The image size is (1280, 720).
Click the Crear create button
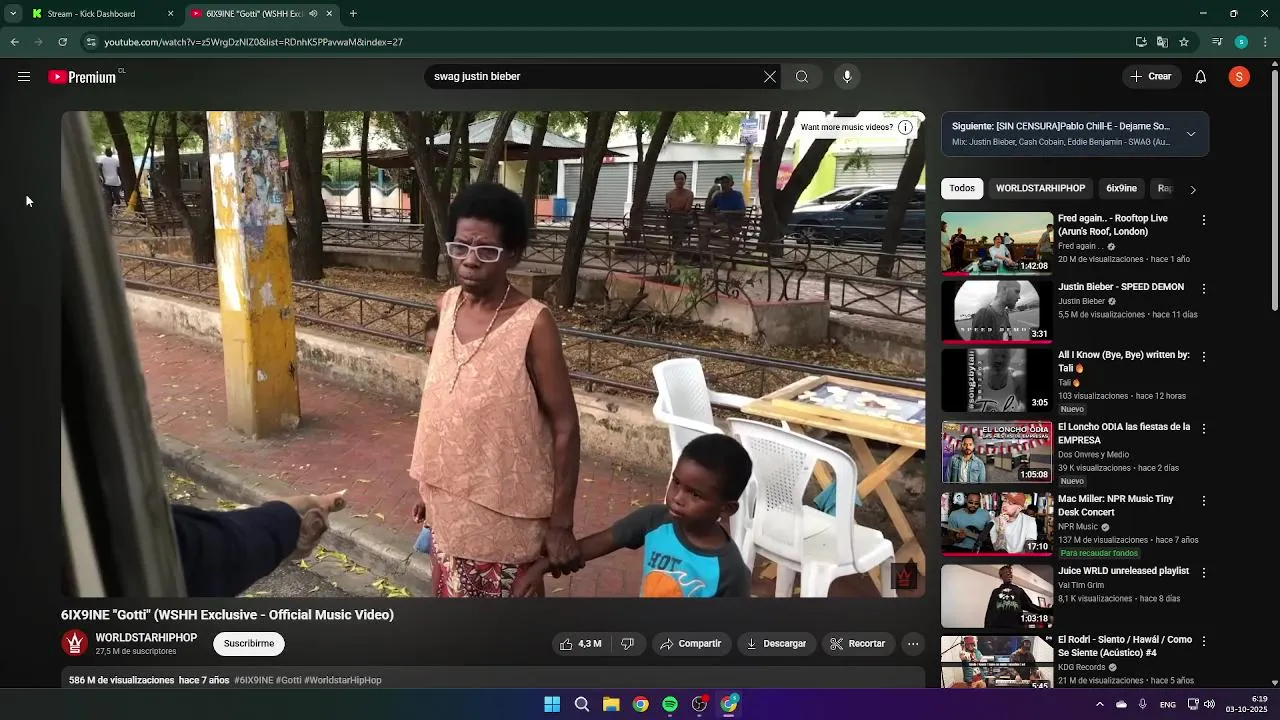[1151, 77]
